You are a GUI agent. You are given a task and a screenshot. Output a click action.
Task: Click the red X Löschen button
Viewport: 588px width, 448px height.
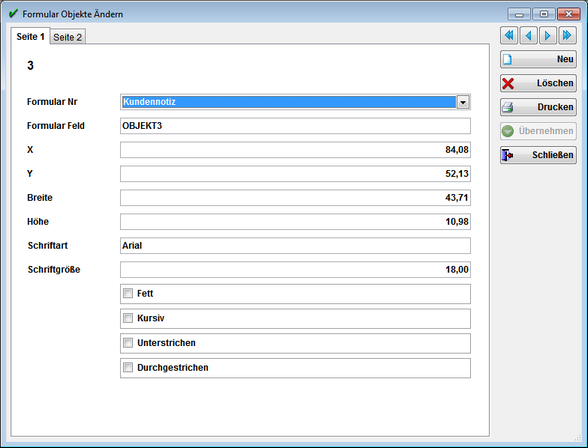[538, 83]
